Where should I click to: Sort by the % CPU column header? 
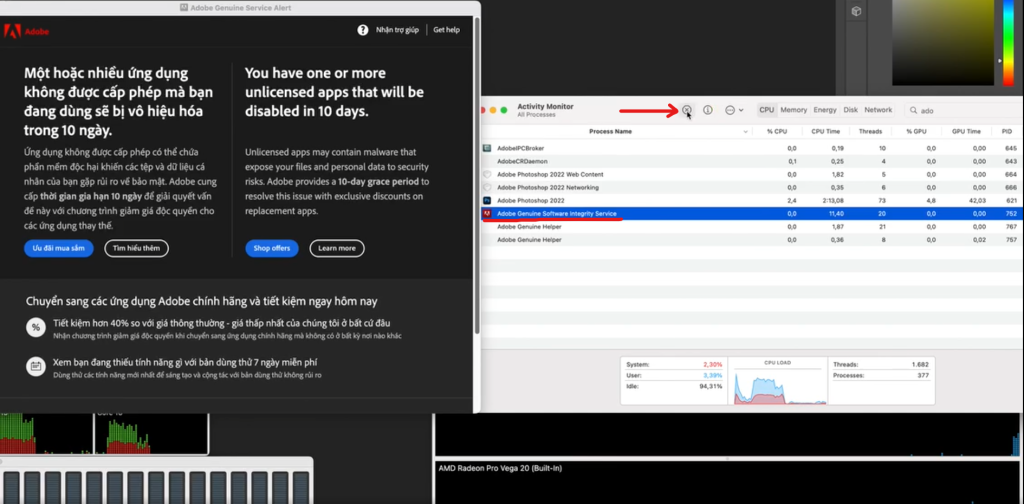[776, 131]
